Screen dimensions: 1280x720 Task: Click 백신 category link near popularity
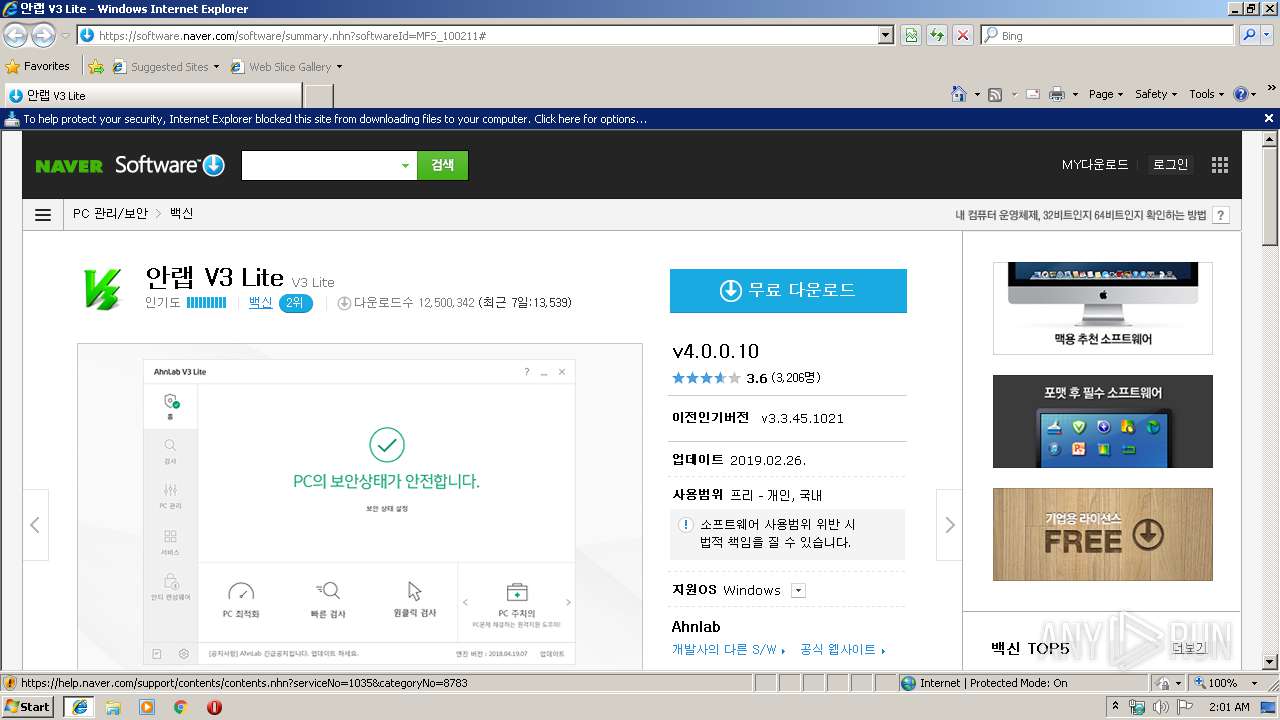click(x=260, y=302)
